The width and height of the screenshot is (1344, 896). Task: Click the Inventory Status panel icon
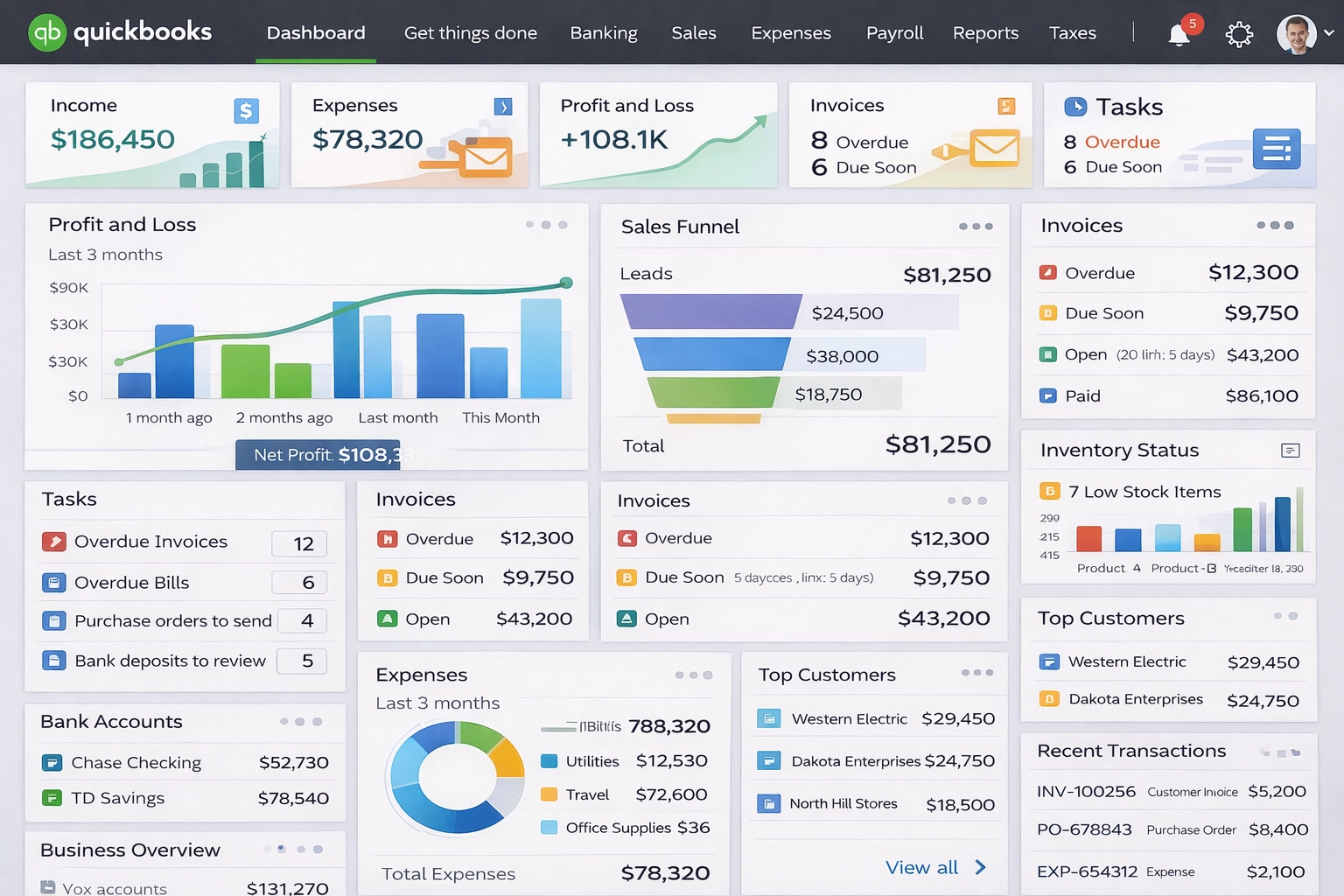click(x=1290, y=450)
